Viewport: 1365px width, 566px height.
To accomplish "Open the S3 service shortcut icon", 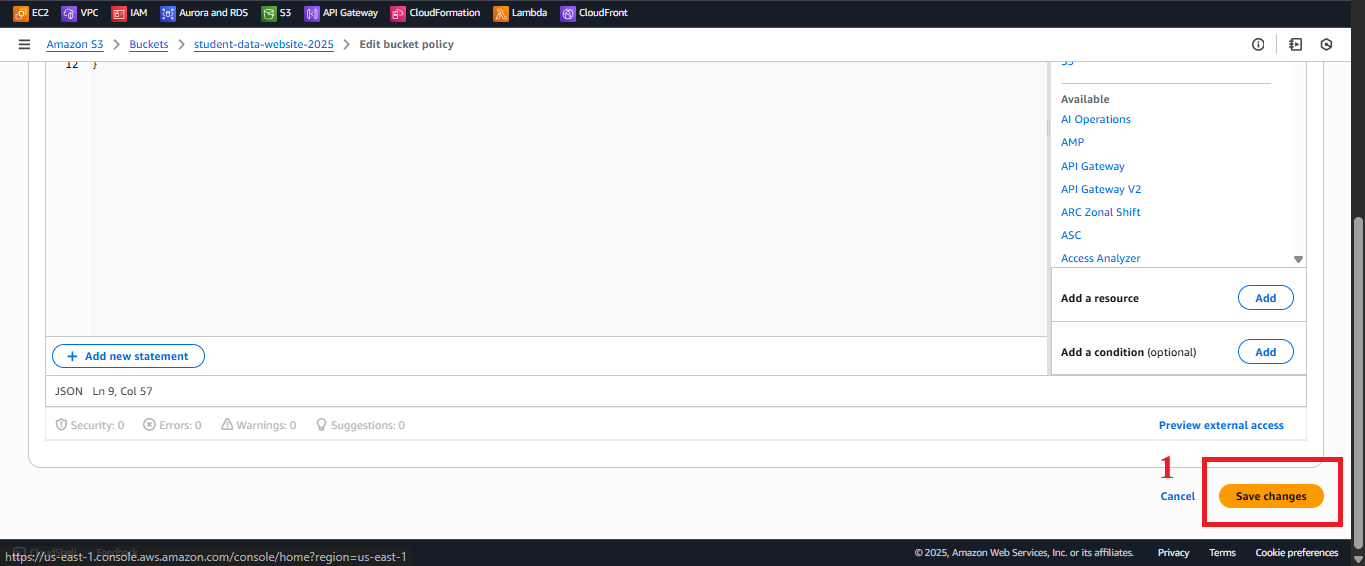I will click(x=268, y=13).
